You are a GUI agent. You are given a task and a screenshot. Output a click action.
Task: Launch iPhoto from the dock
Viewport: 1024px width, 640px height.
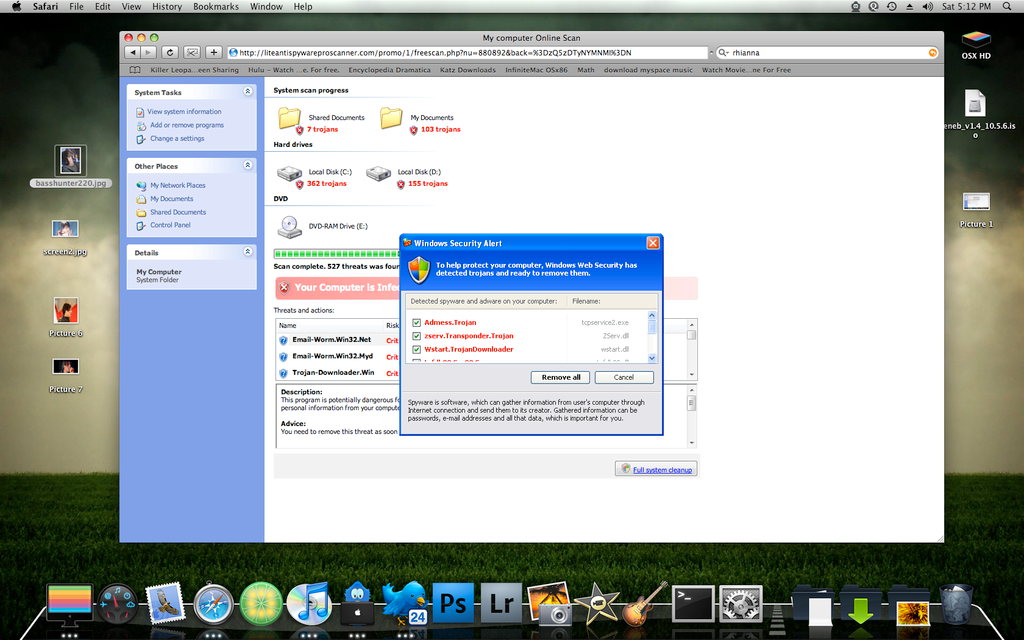click(549, 603)
